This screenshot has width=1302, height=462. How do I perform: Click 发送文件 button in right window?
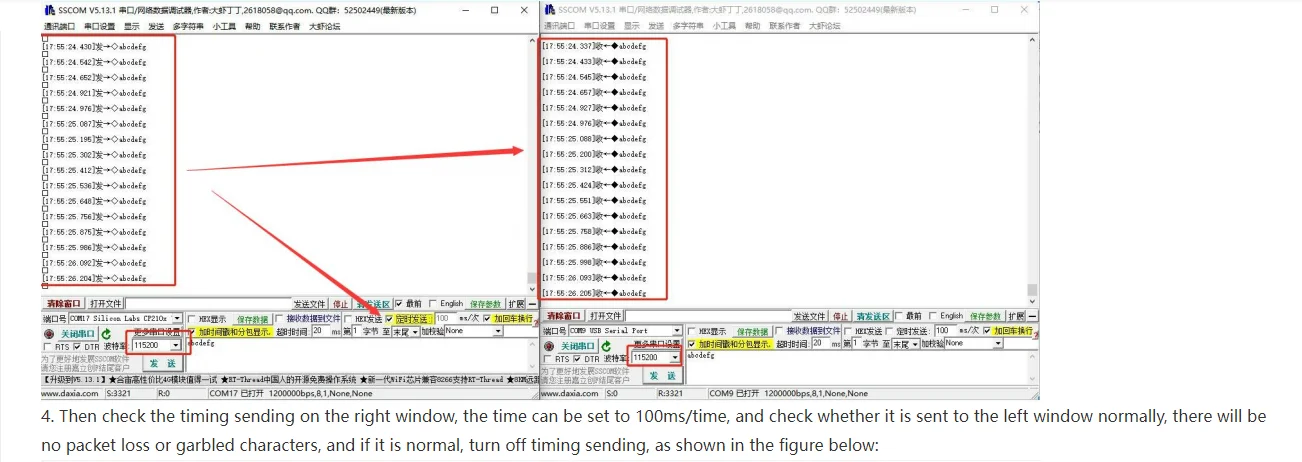809,316
